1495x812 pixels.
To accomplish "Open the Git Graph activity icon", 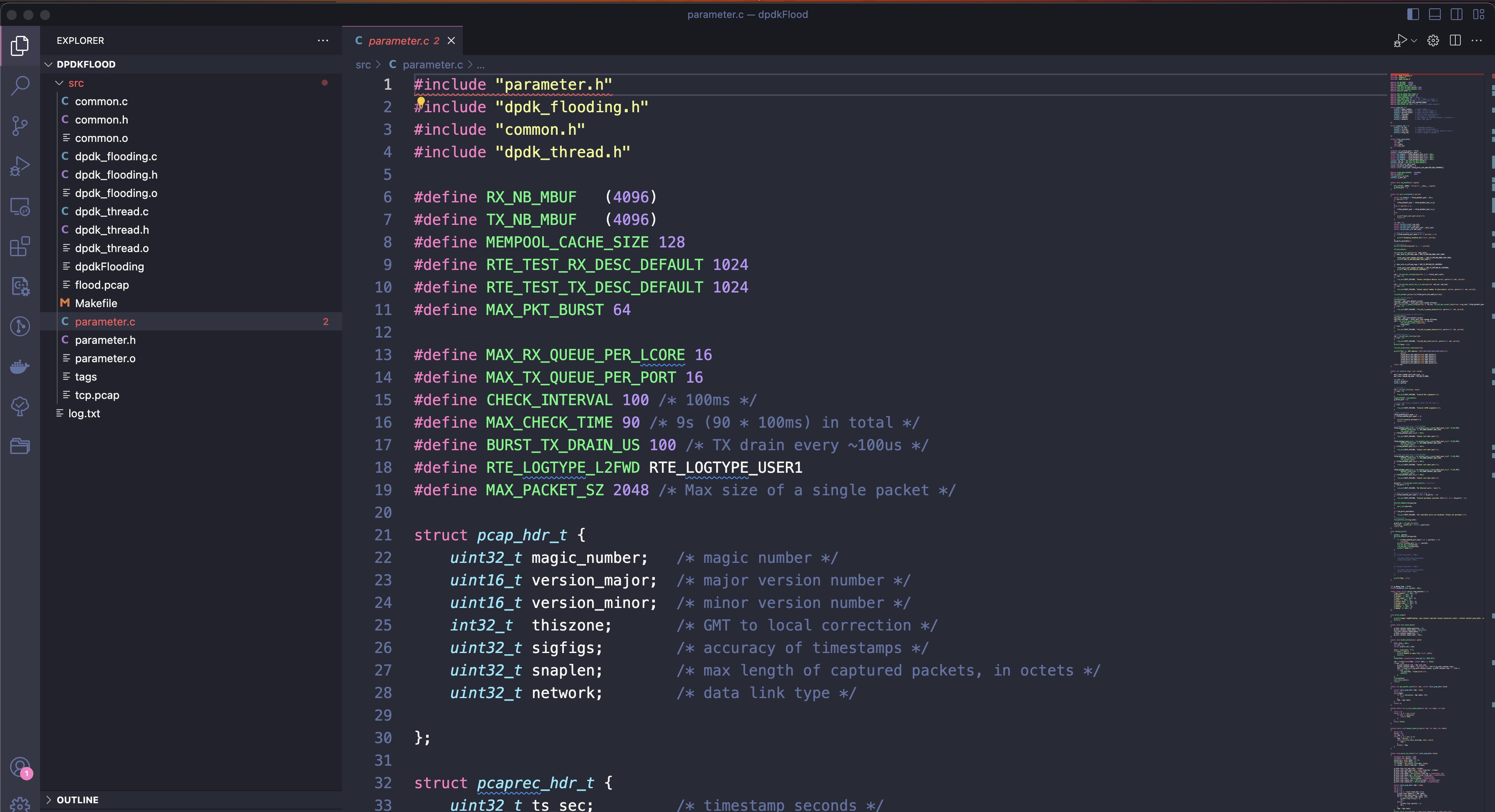I will tap(20, 326).
